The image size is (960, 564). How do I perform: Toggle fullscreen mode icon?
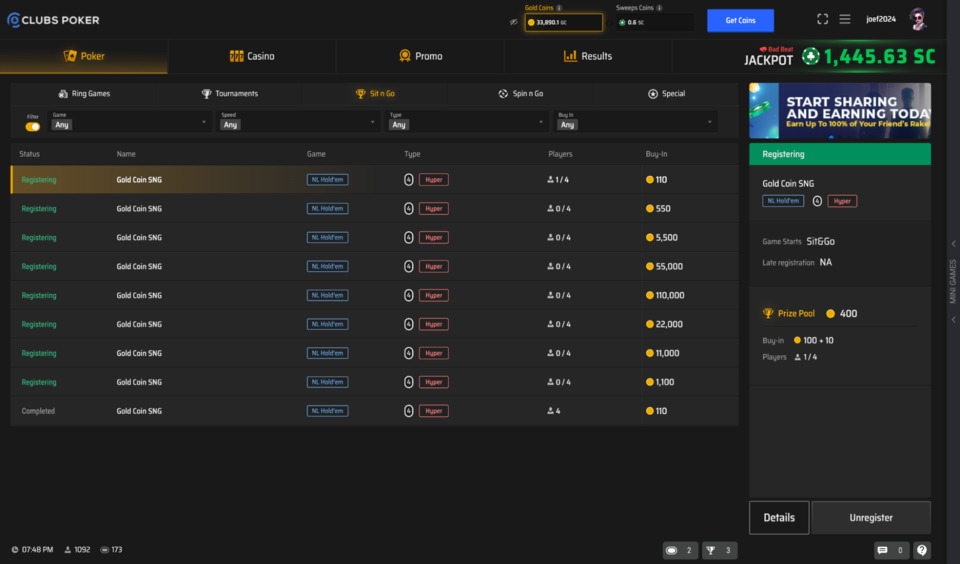coord(822,19)
